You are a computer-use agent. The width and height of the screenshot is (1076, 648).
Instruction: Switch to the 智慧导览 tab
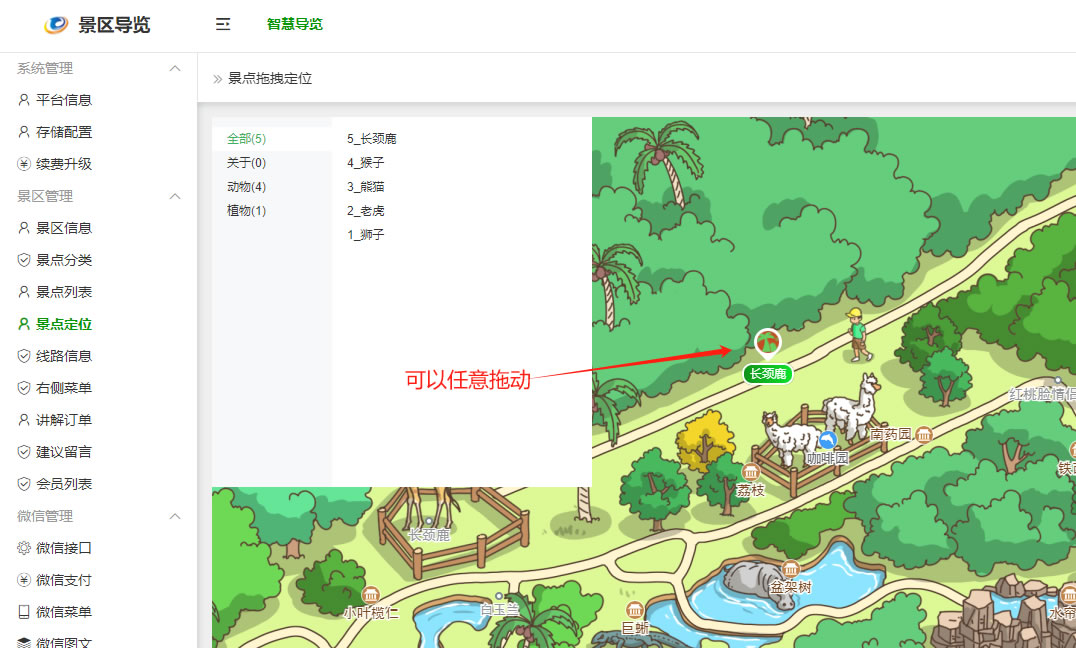click(x=294, y=24)
